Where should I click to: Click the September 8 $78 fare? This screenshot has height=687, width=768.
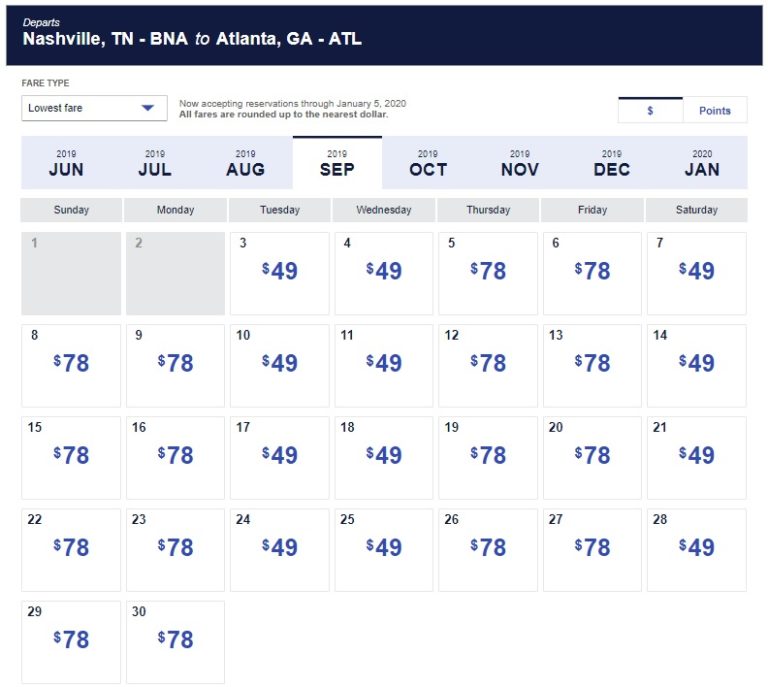pos(71,364)
